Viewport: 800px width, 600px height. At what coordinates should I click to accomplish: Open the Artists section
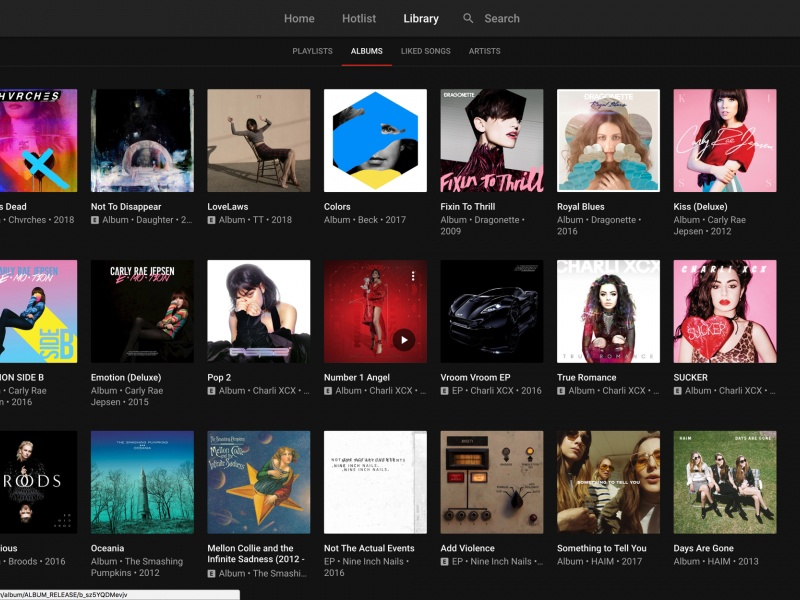484,51
